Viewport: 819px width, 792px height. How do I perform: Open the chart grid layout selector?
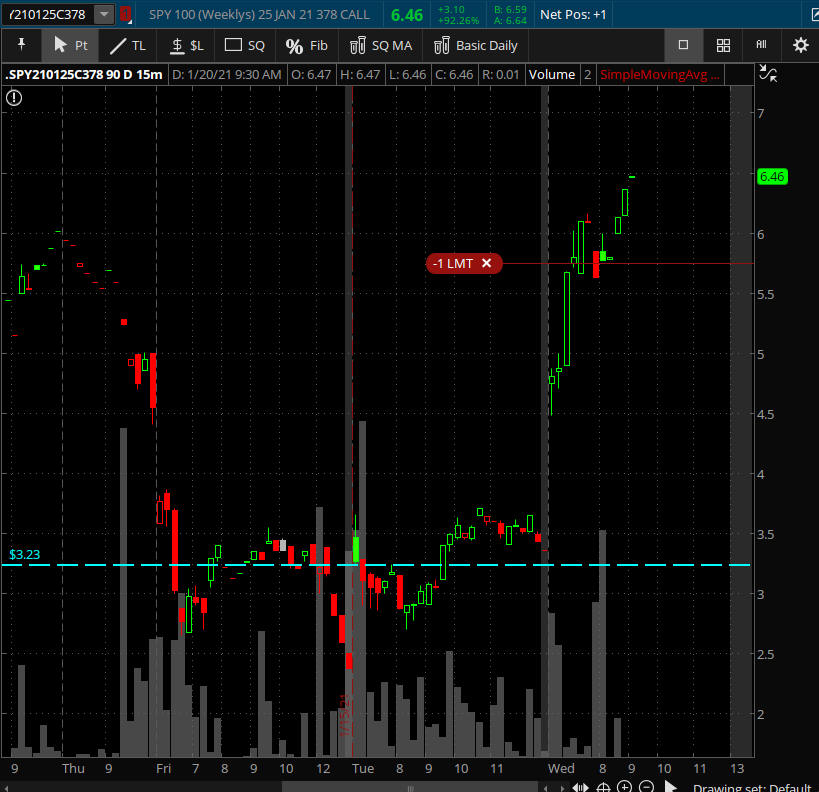pos(723,45)
